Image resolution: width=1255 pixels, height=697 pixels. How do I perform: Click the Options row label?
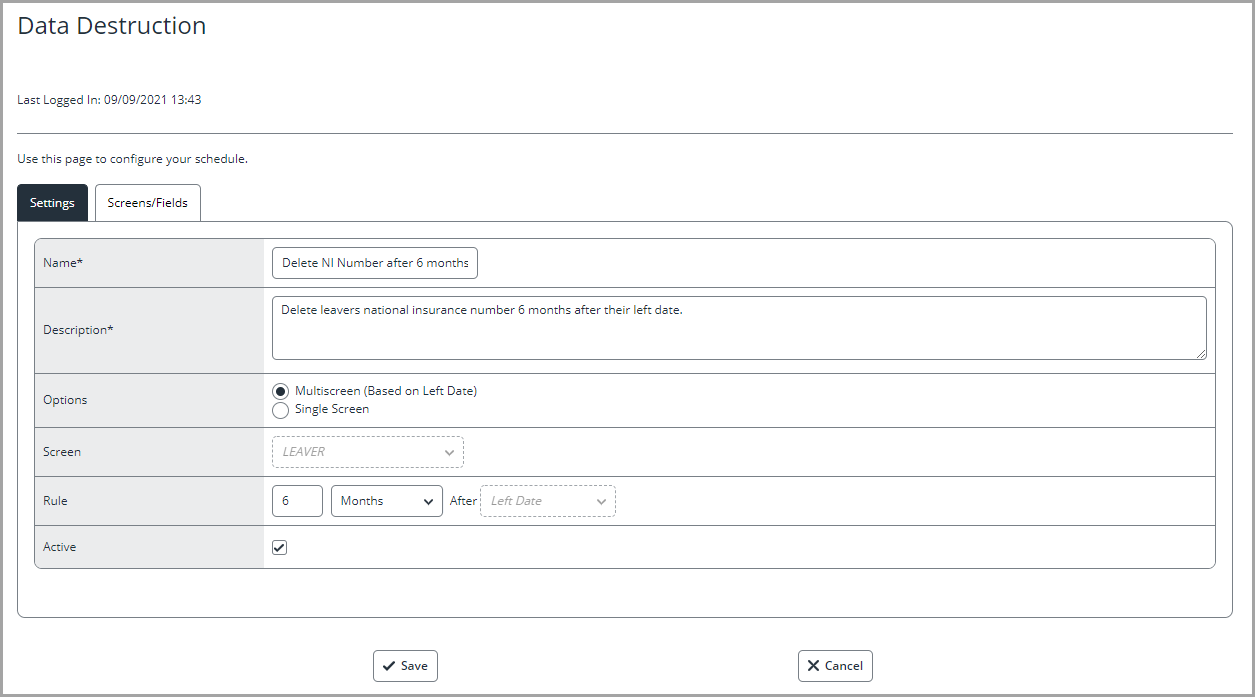(x=65, y=400)
